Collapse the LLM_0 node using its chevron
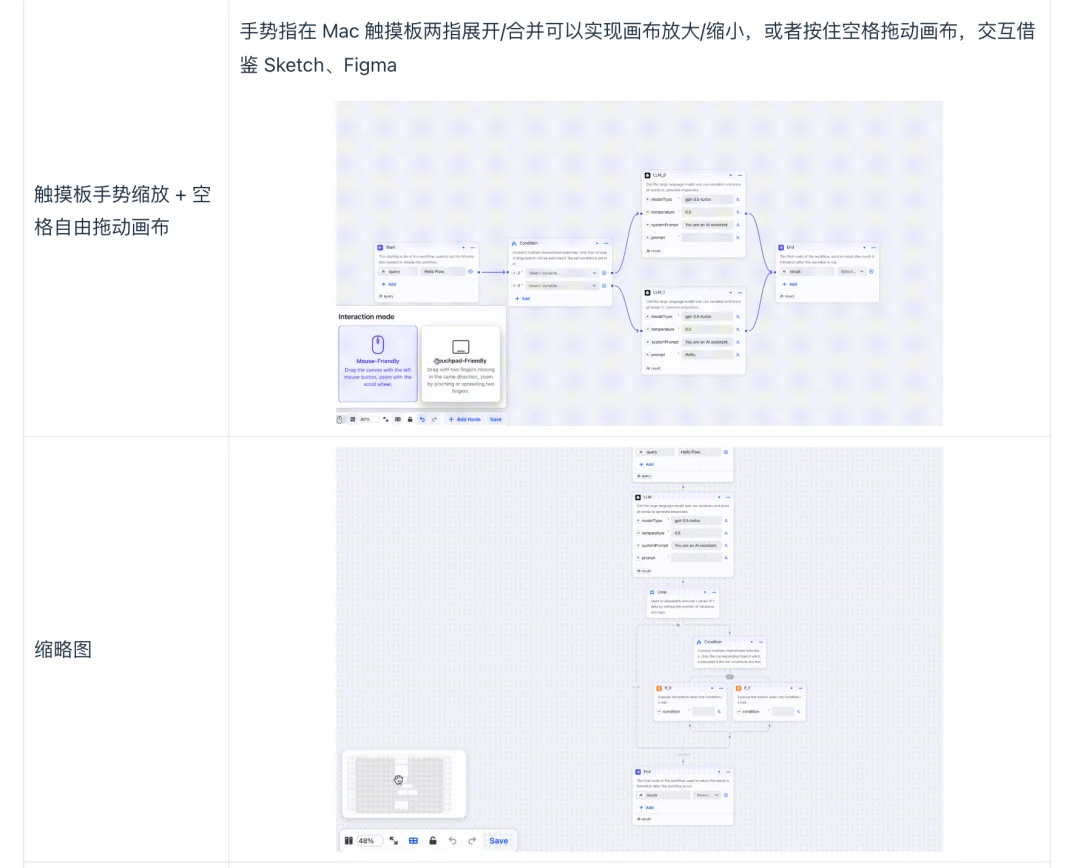Image resolution: width=1080 pixels, height=868 pixels. point(731,175)
